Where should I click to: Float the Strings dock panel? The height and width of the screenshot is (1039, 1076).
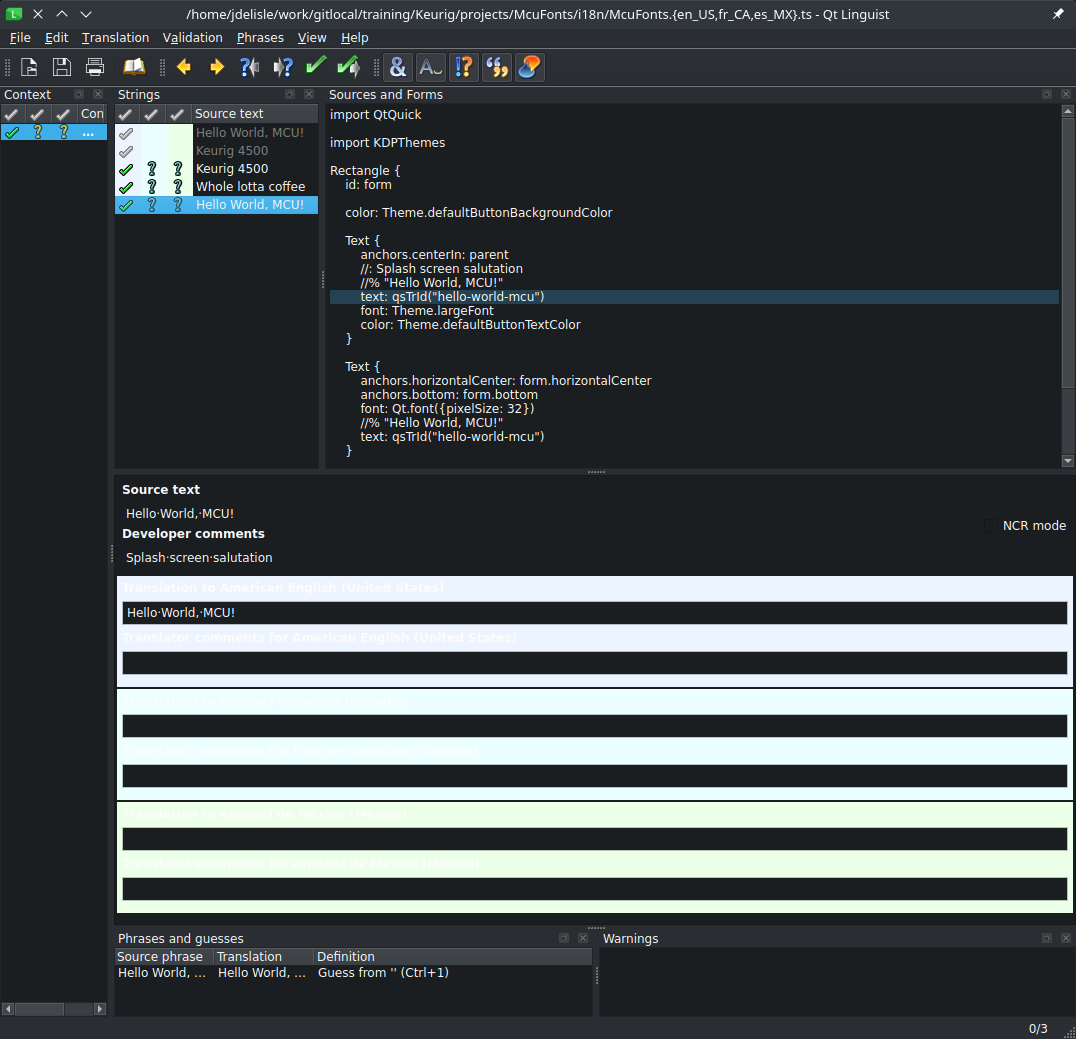(290, 94)
